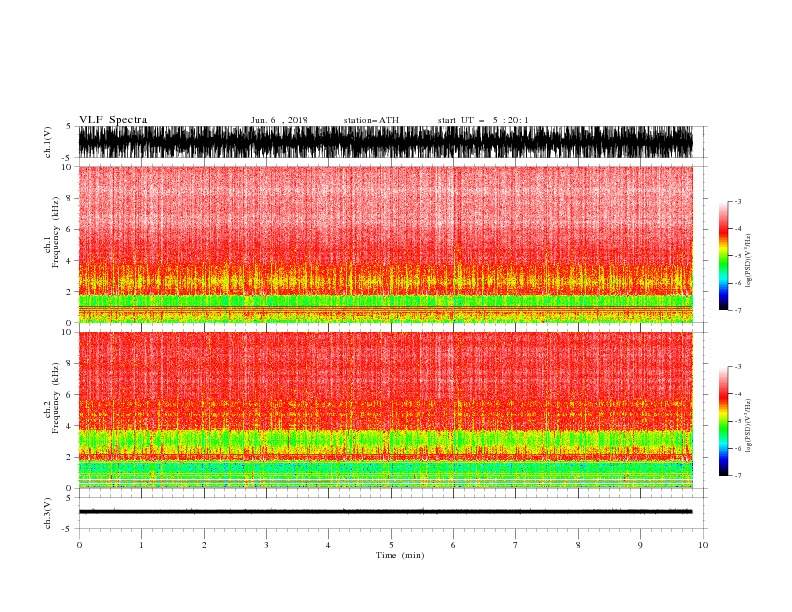This screenshot has height=612, width=792.
Task: Click the "-5" tick on ch.3(V) axis
Action: coord(68,529)
